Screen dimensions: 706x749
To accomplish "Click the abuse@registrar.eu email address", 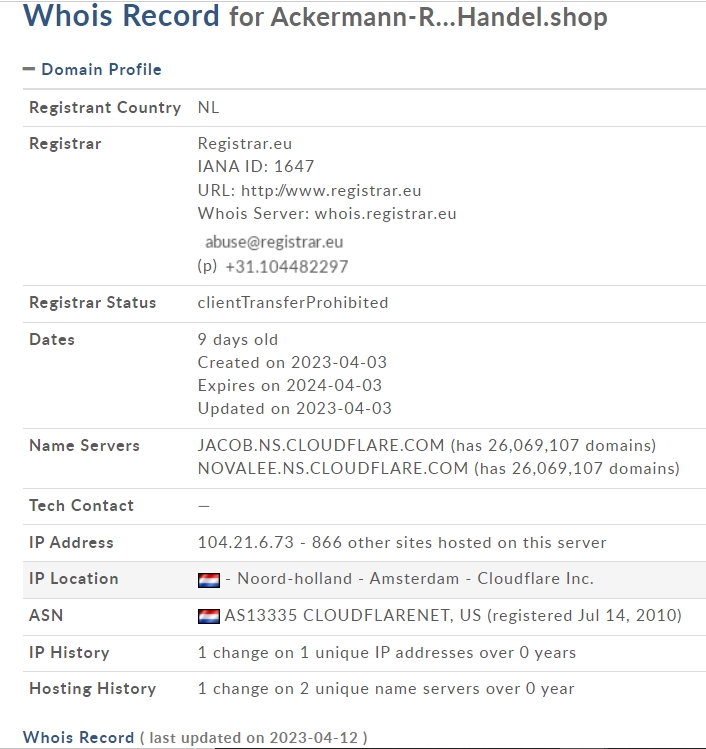I will pyautogui.click(x=274, y=242).
